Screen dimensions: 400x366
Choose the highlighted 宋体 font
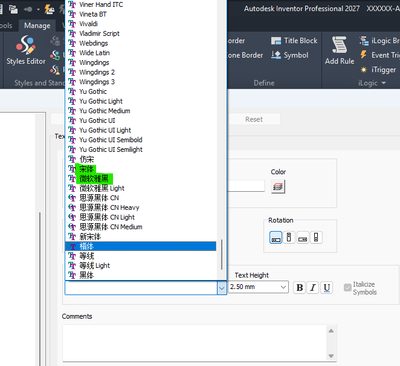(140, 169)
